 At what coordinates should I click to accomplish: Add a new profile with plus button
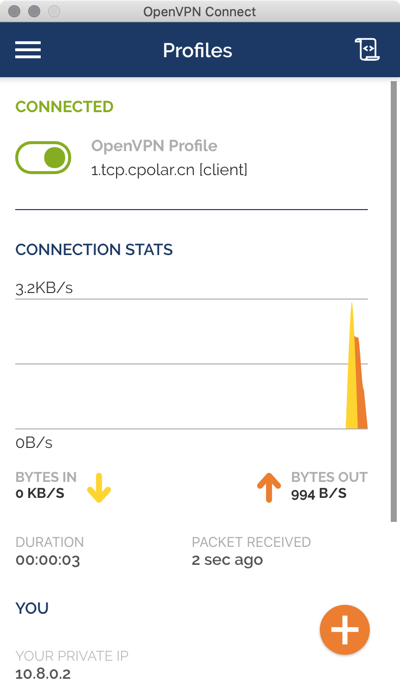tap(345, 630)
